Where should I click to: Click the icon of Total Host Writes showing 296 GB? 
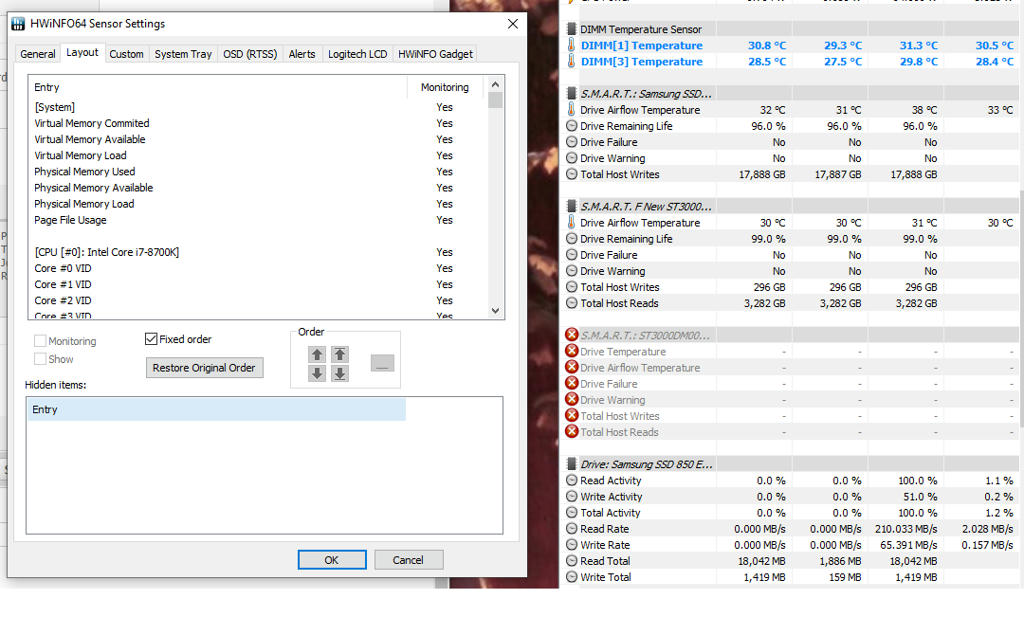571,287
